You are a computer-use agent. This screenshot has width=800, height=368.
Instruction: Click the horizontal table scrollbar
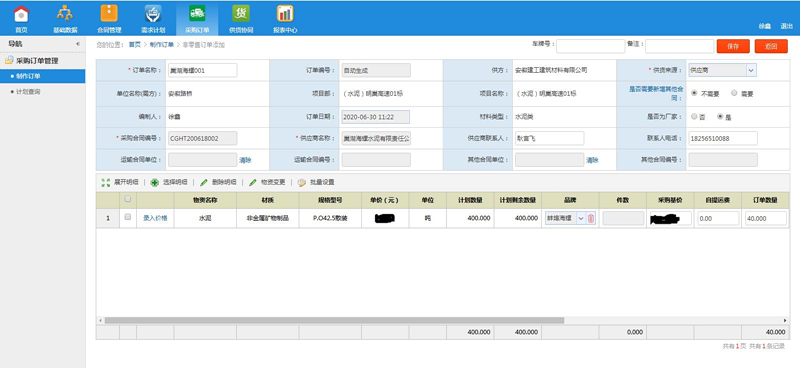(x=334, y=321)
